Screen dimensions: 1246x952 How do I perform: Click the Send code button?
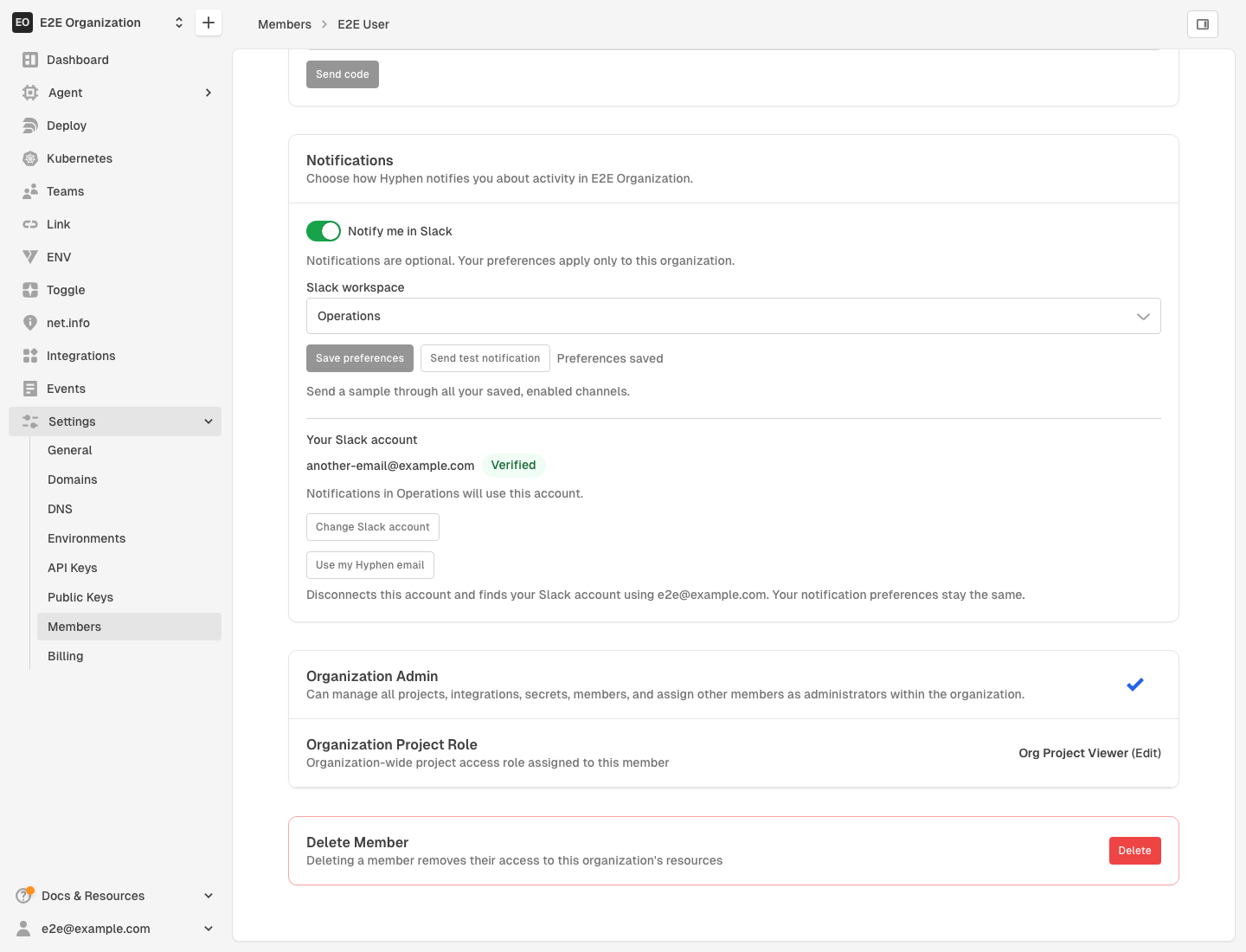click(x=343, y=74)
